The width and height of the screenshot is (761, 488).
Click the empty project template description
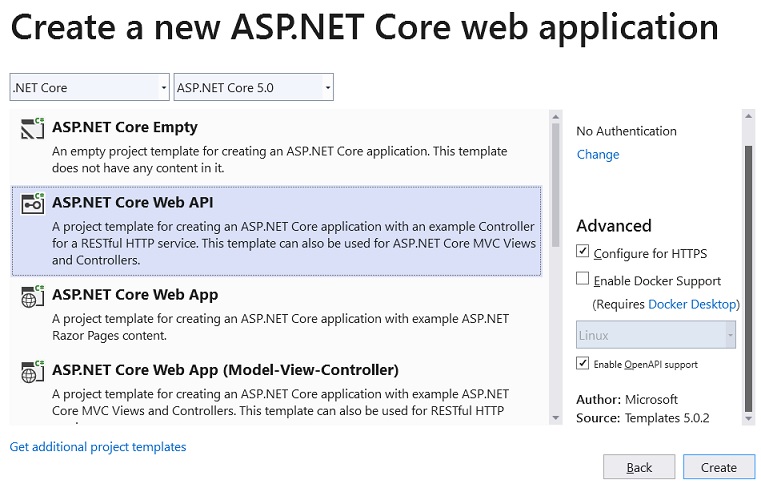click(x=280, y=160)
